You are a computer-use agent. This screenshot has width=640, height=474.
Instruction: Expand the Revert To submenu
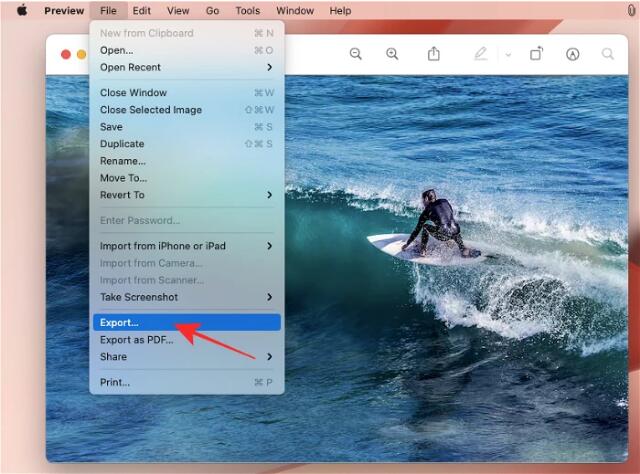(x=185, y=195)
